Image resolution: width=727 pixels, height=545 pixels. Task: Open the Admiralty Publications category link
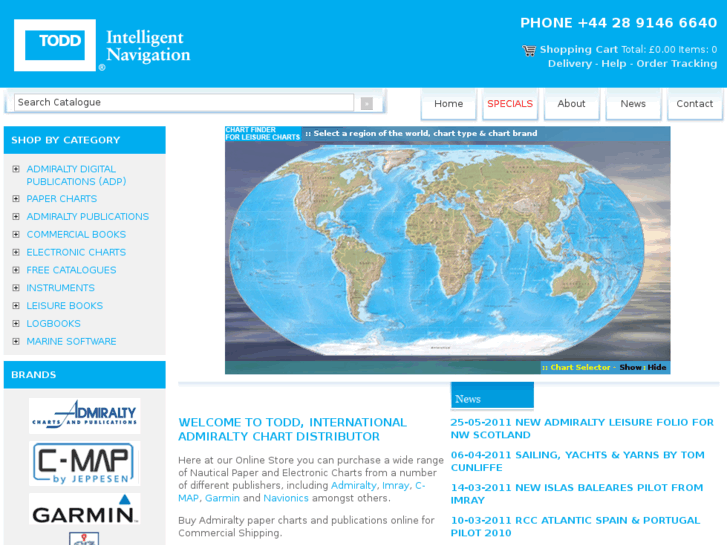click(88, 217)
